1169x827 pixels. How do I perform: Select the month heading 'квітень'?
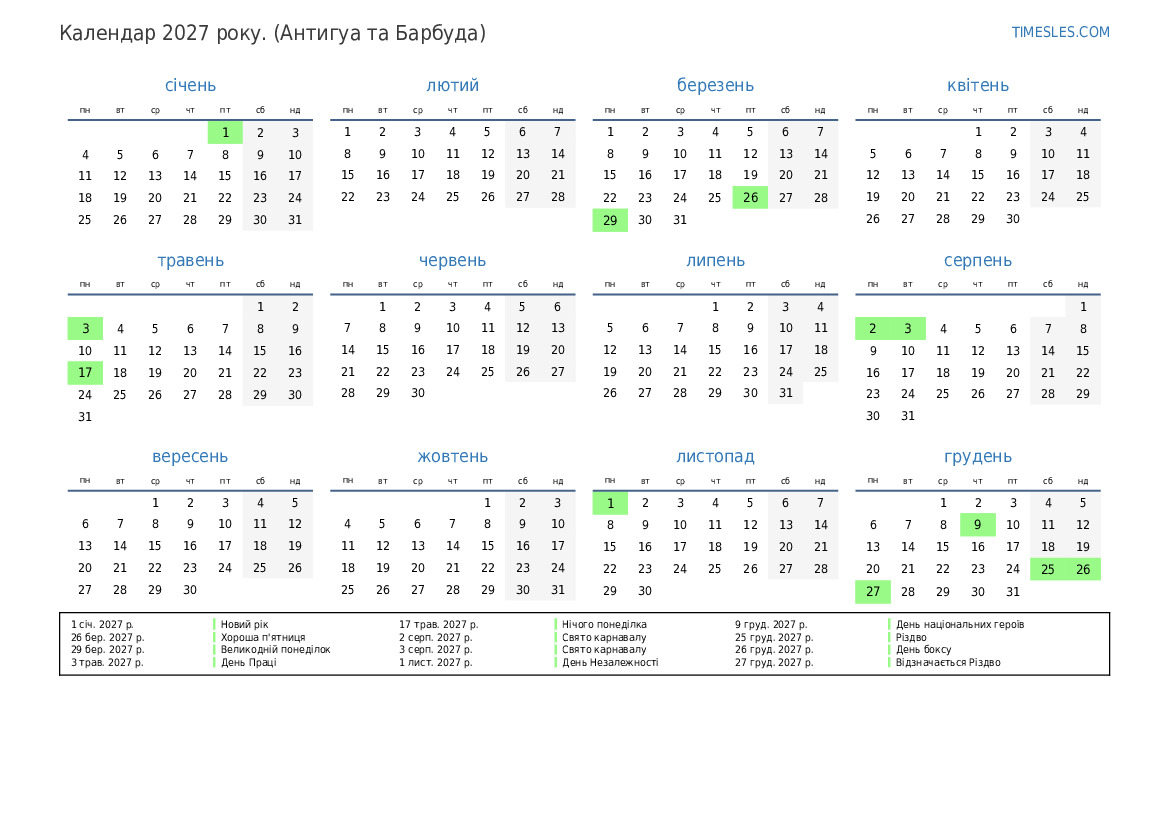[x=977, y=85]
